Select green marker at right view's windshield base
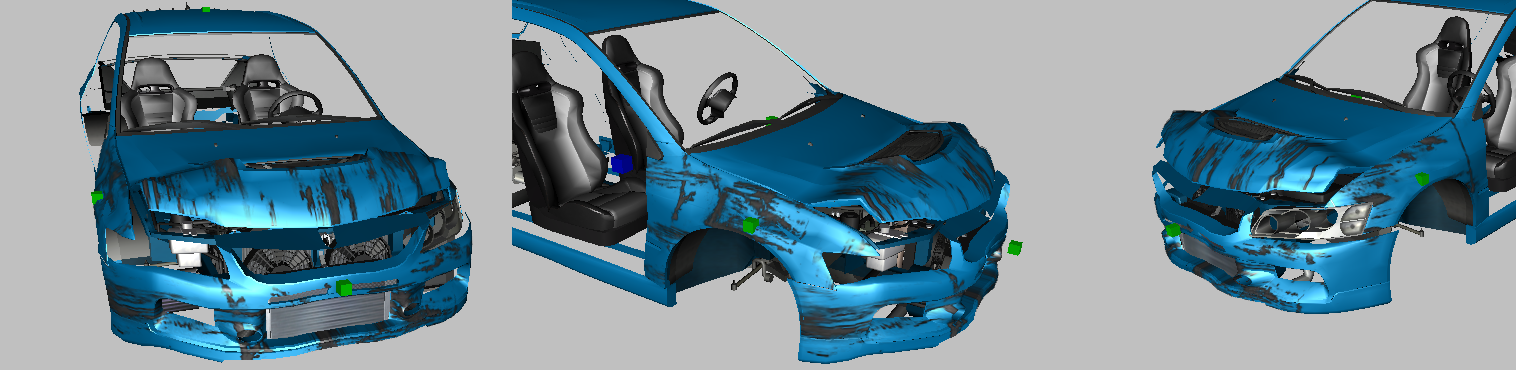 point(1357,96)
